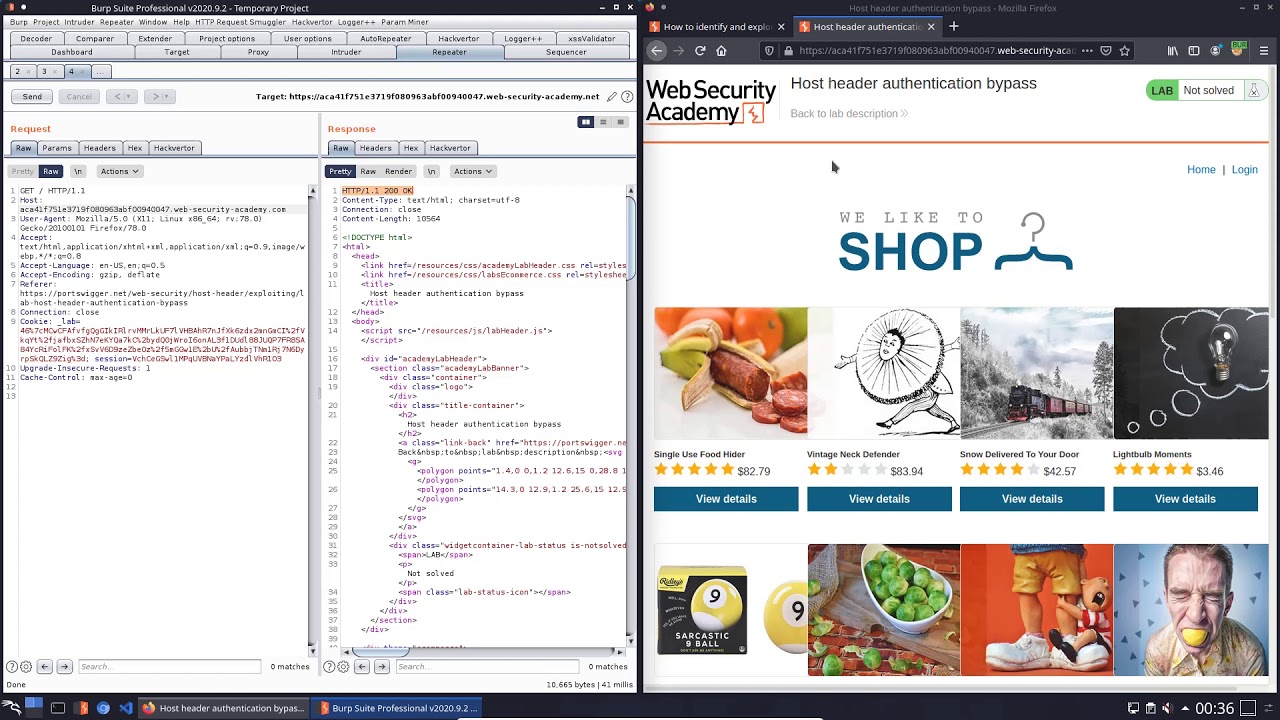Screen dimensions: 1280x720
Task: Toggle request \n non-printable characters
Action: pos(78,171)
